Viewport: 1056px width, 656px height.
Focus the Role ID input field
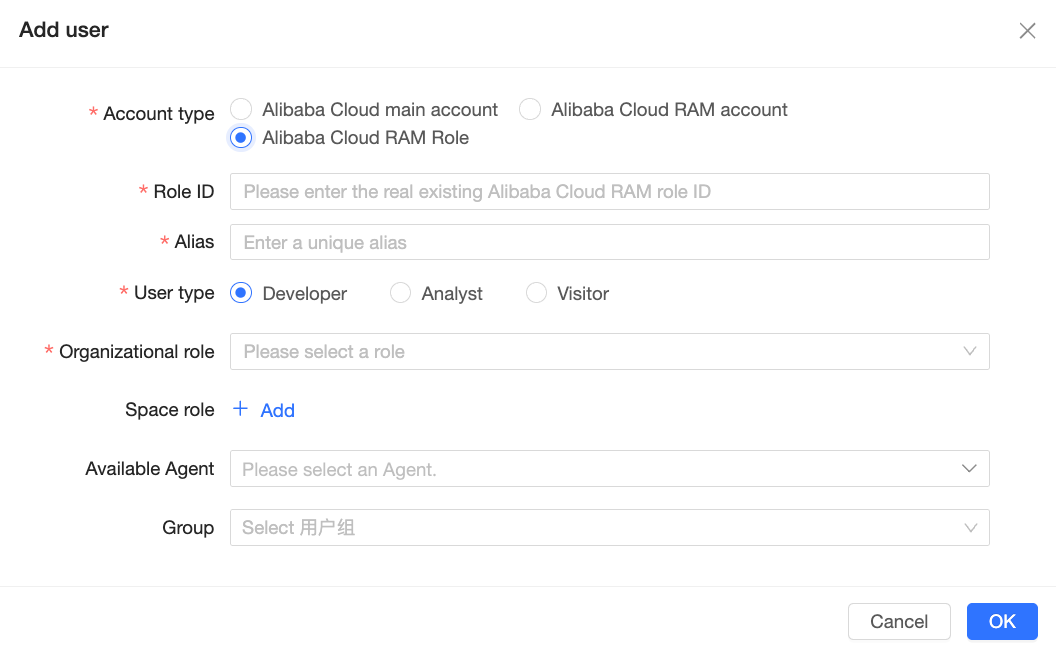(x=609, y=191)
